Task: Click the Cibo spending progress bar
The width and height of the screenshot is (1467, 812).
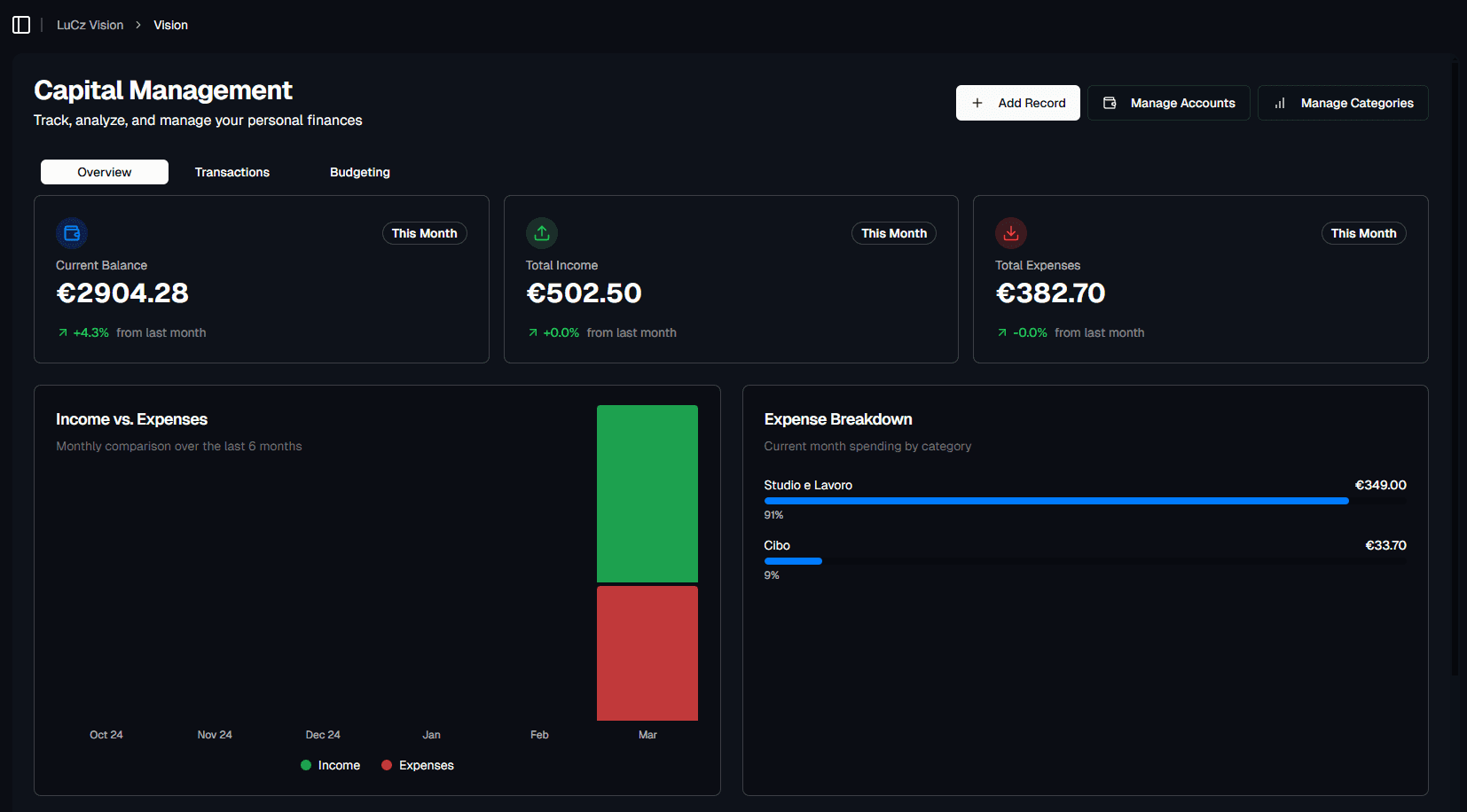Action: point(1085,561)
